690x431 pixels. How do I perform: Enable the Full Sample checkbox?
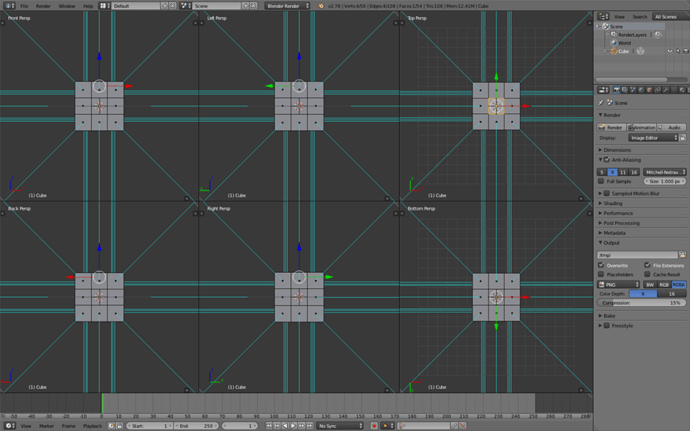coord(601,181)
